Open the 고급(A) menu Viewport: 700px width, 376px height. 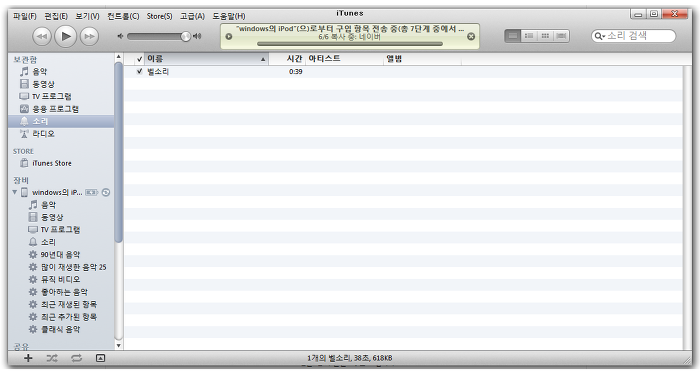pos(192,16)
